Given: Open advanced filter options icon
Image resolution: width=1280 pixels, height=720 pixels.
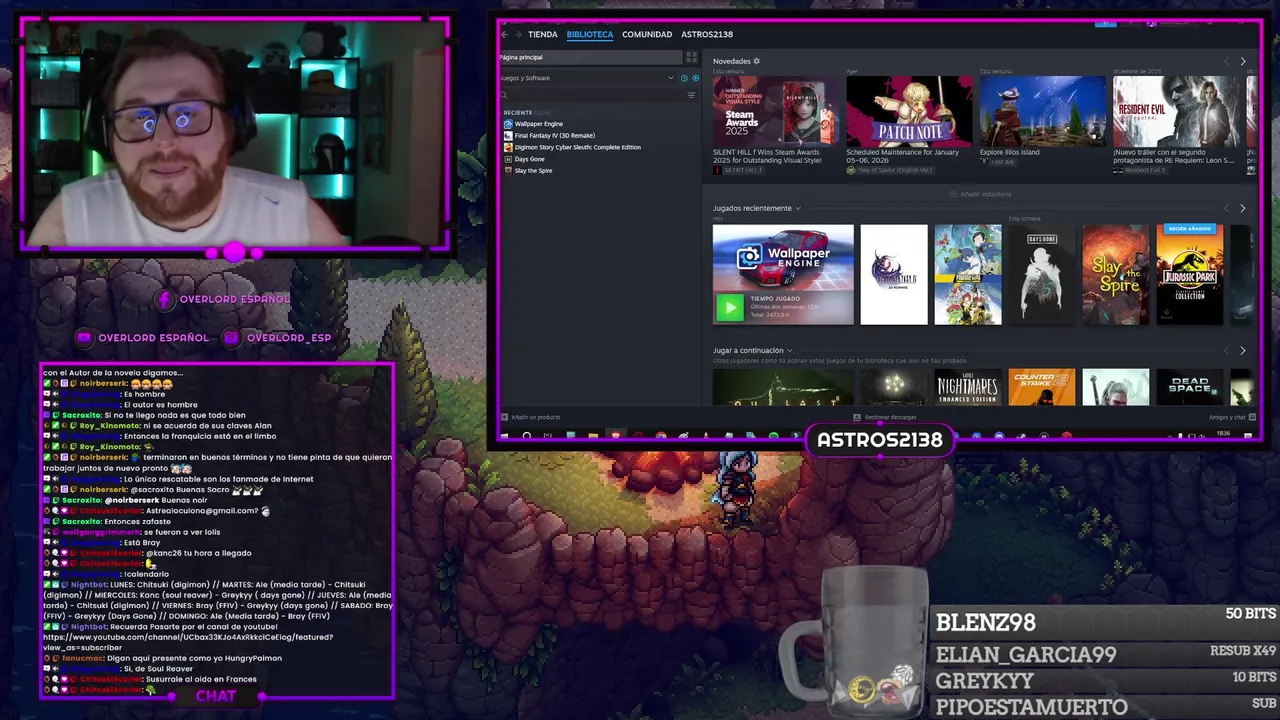Looking at the screenshot, I should click(x=691, y=95).
